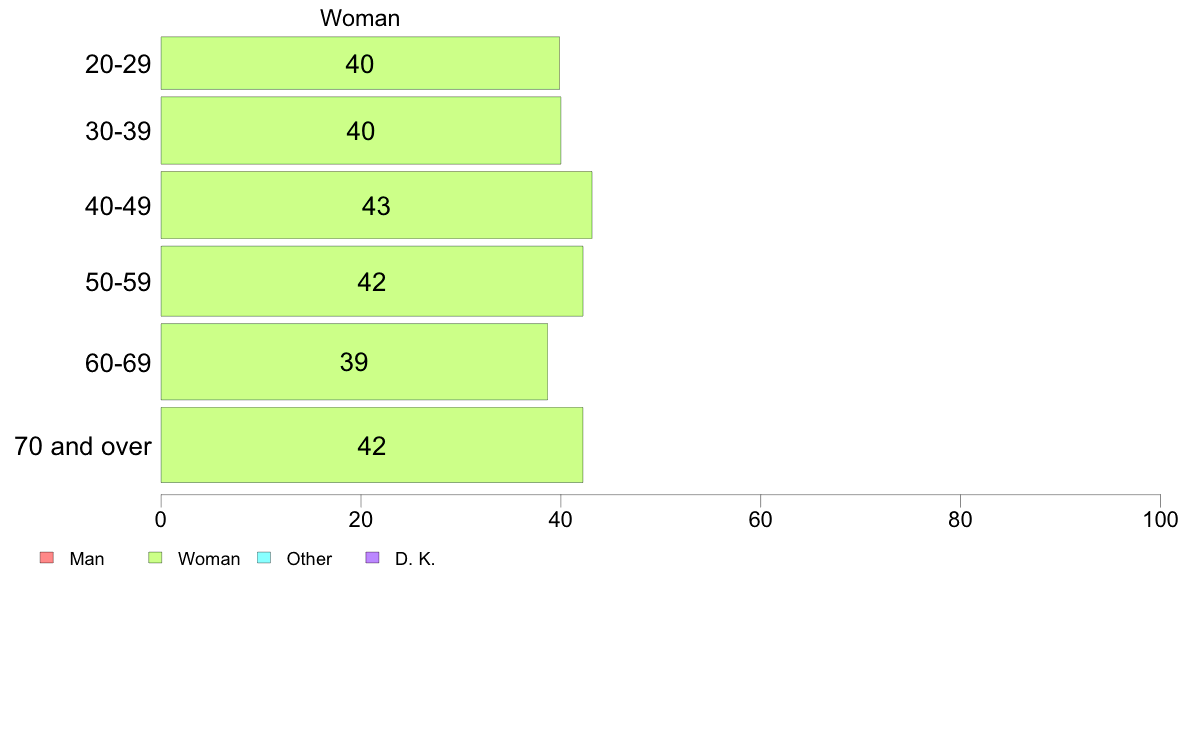Click the cyan Other legend swatch
This screenshot has height=736, width=1188.
[x=264, y=558]
